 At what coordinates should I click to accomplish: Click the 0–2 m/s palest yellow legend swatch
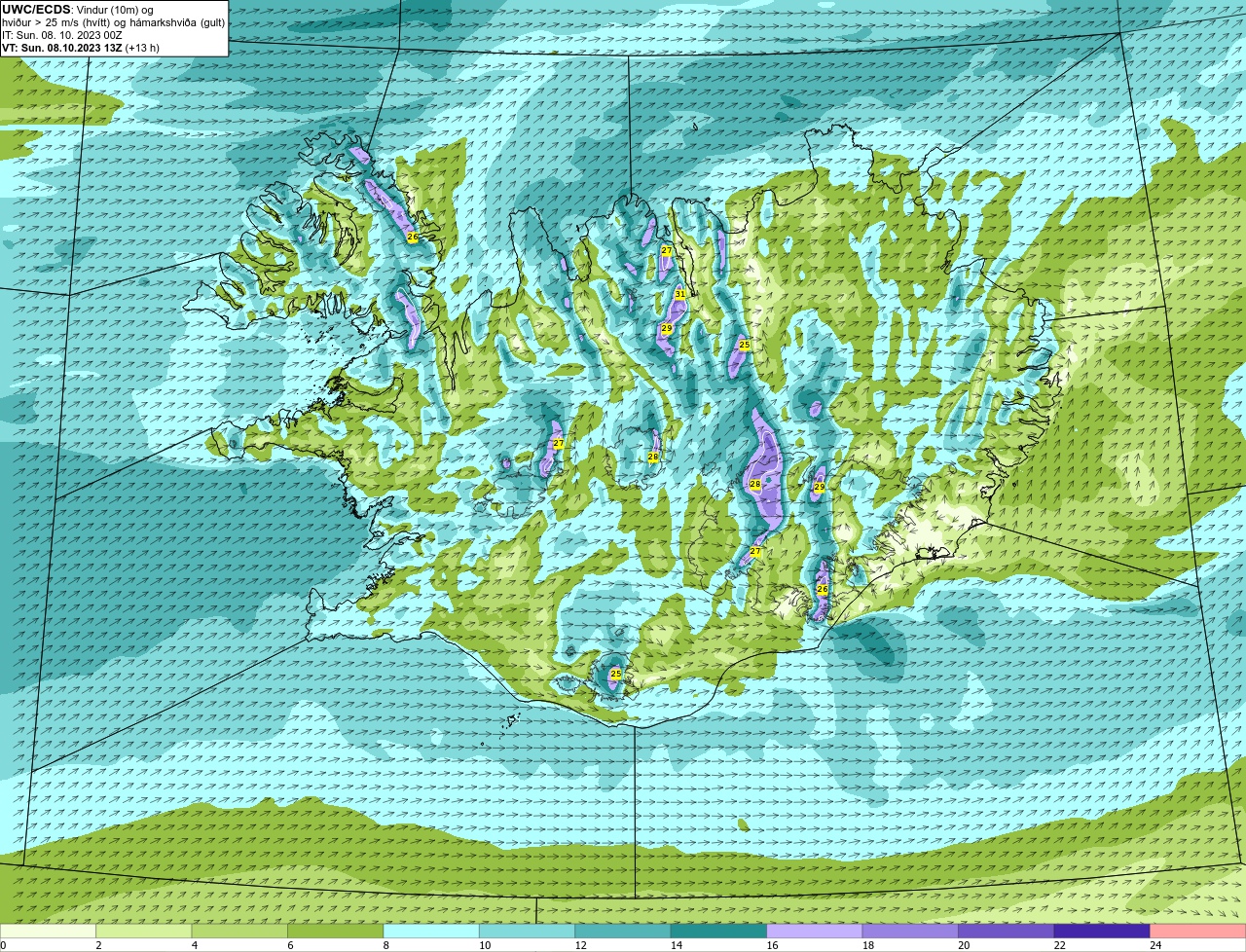(48, 931)
